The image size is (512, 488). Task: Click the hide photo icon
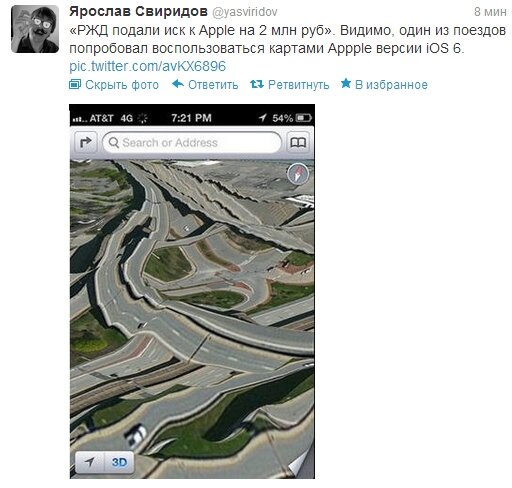75,84
